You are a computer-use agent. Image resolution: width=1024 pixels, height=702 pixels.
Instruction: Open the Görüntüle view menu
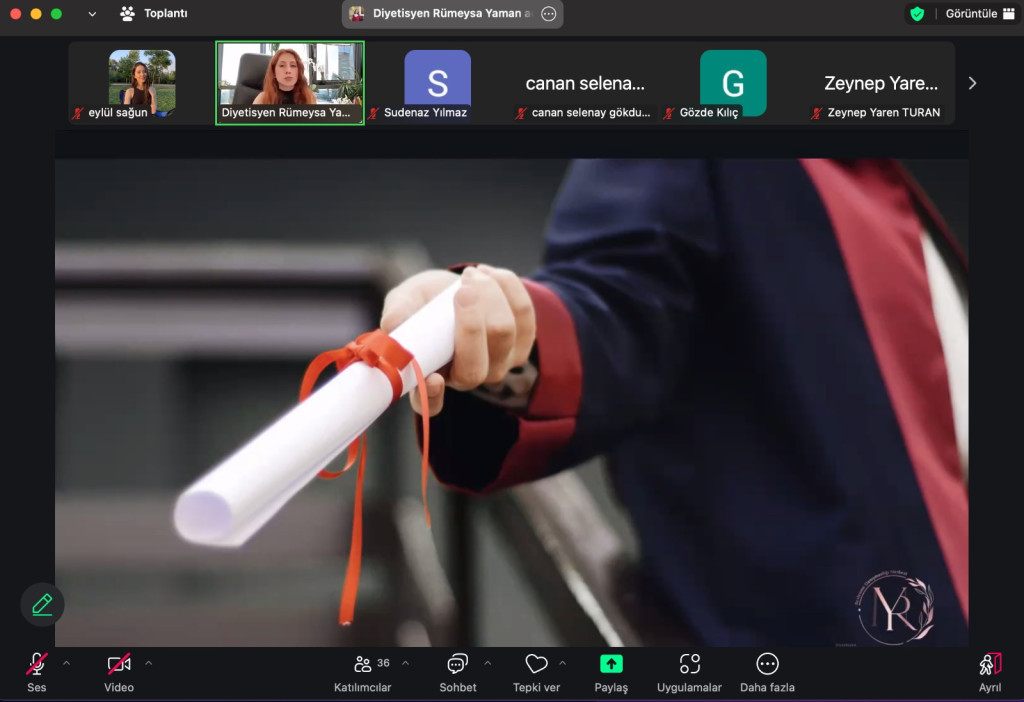pyautogui.click(x=978, y=14)
